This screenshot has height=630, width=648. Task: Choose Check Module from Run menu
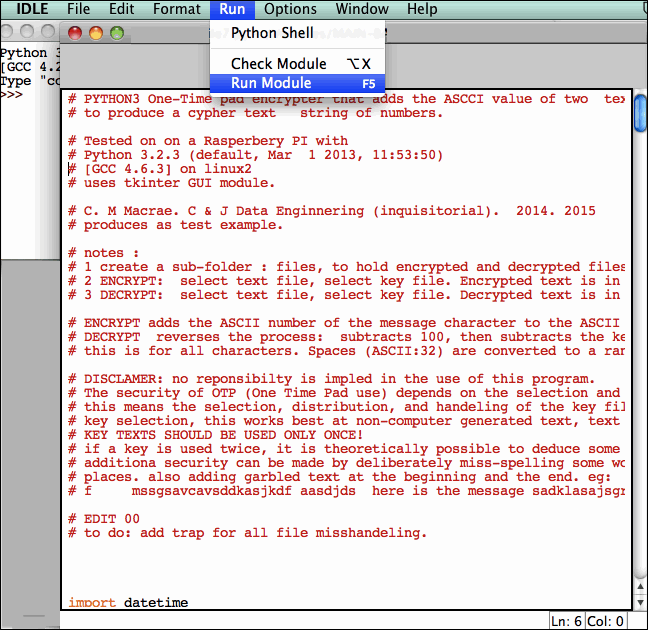pos(298,64)
